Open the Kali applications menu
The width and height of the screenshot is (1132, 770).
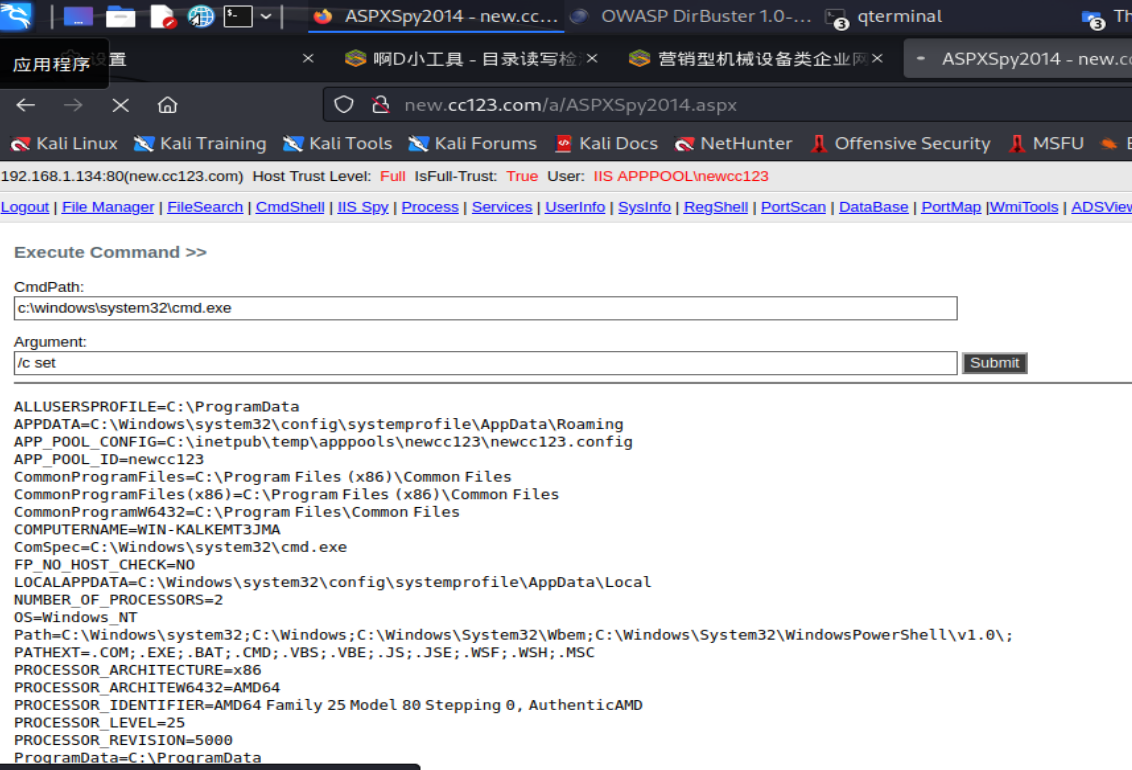(17, 16)
